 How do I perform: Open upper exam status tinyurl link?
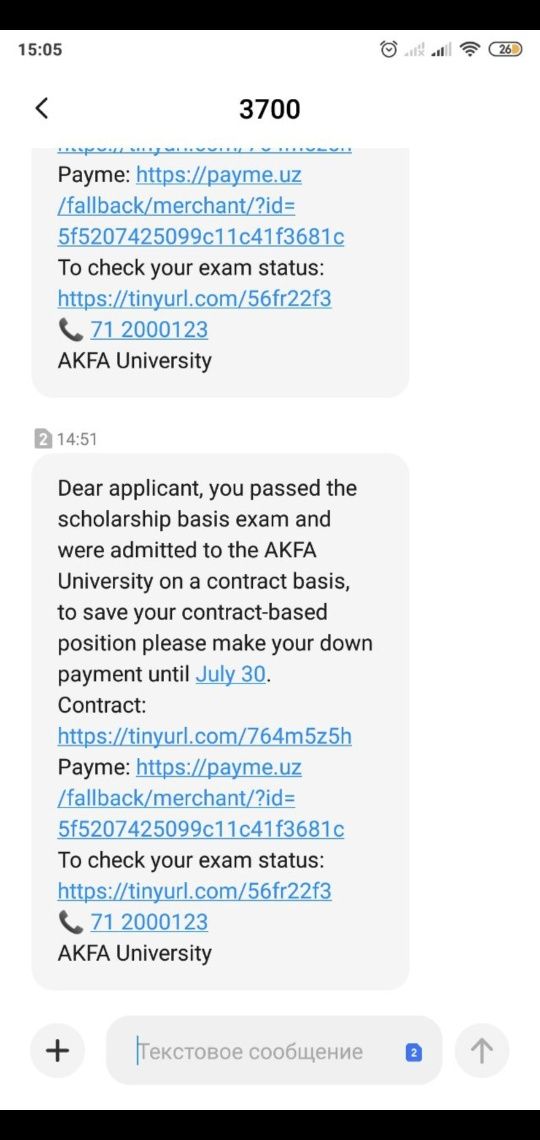pyautogui.click(x=195, y=299)
